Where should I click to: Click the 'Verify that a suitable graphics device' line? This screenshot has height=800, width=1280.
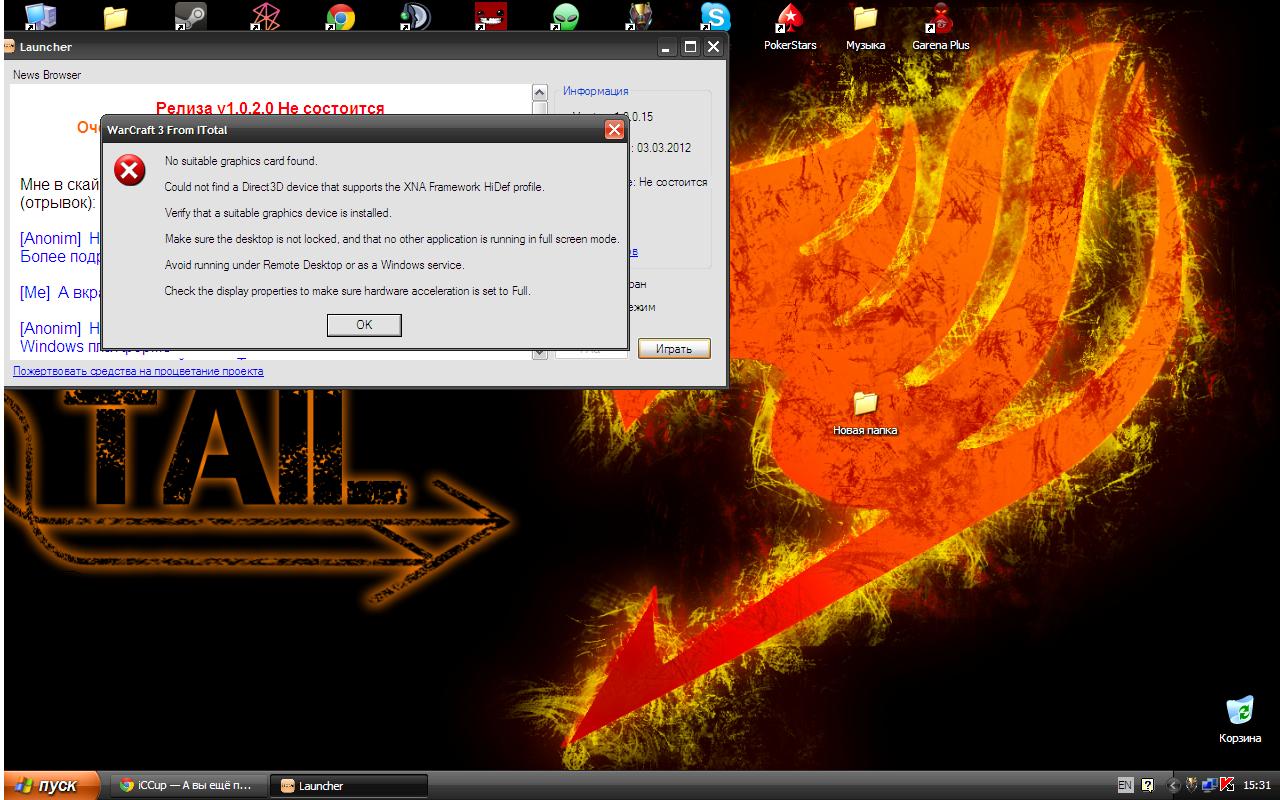click(x=278, y=213)
